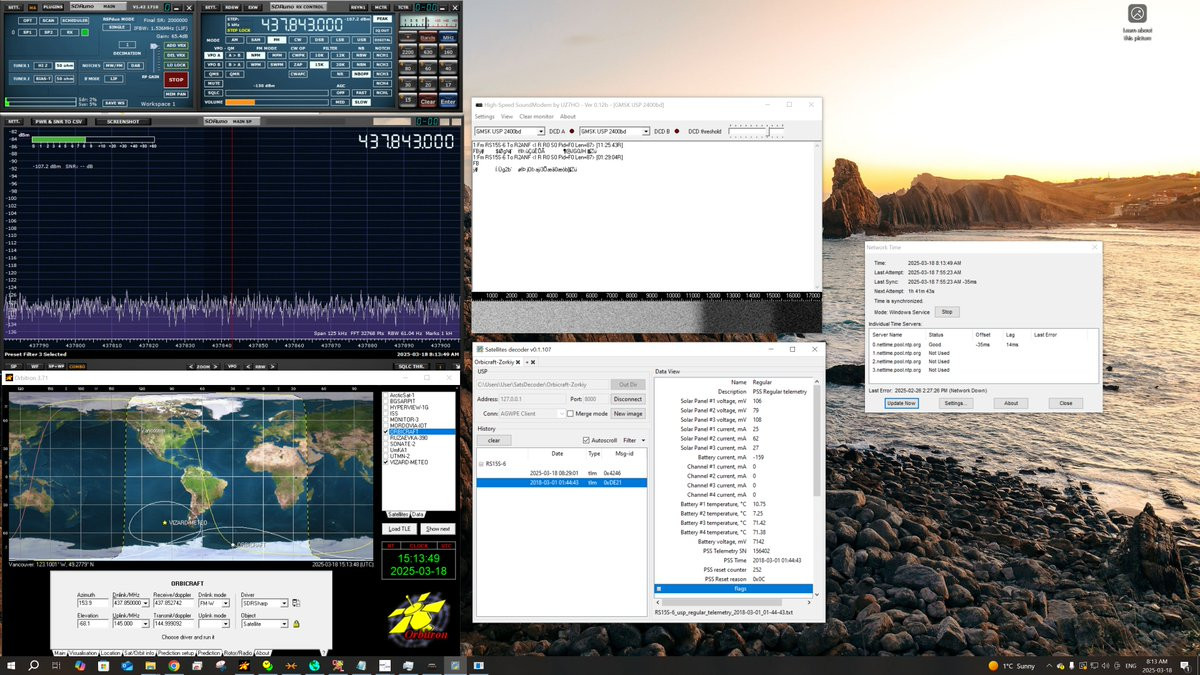Switch to Location tab in Orbitron
The height and width of the screenshot is (675, 1200).
110,653
